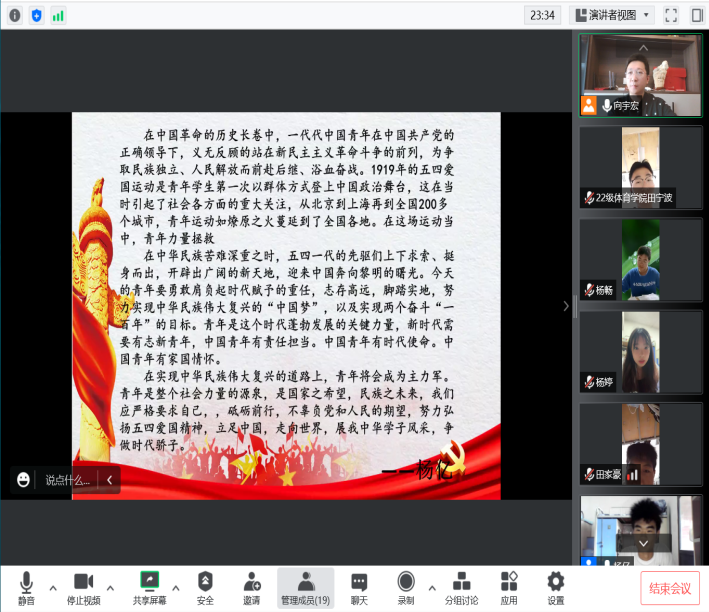709x612 pixels.
Task: Click the 结束会议 end meeting button
Action: [x=669, y=589]
